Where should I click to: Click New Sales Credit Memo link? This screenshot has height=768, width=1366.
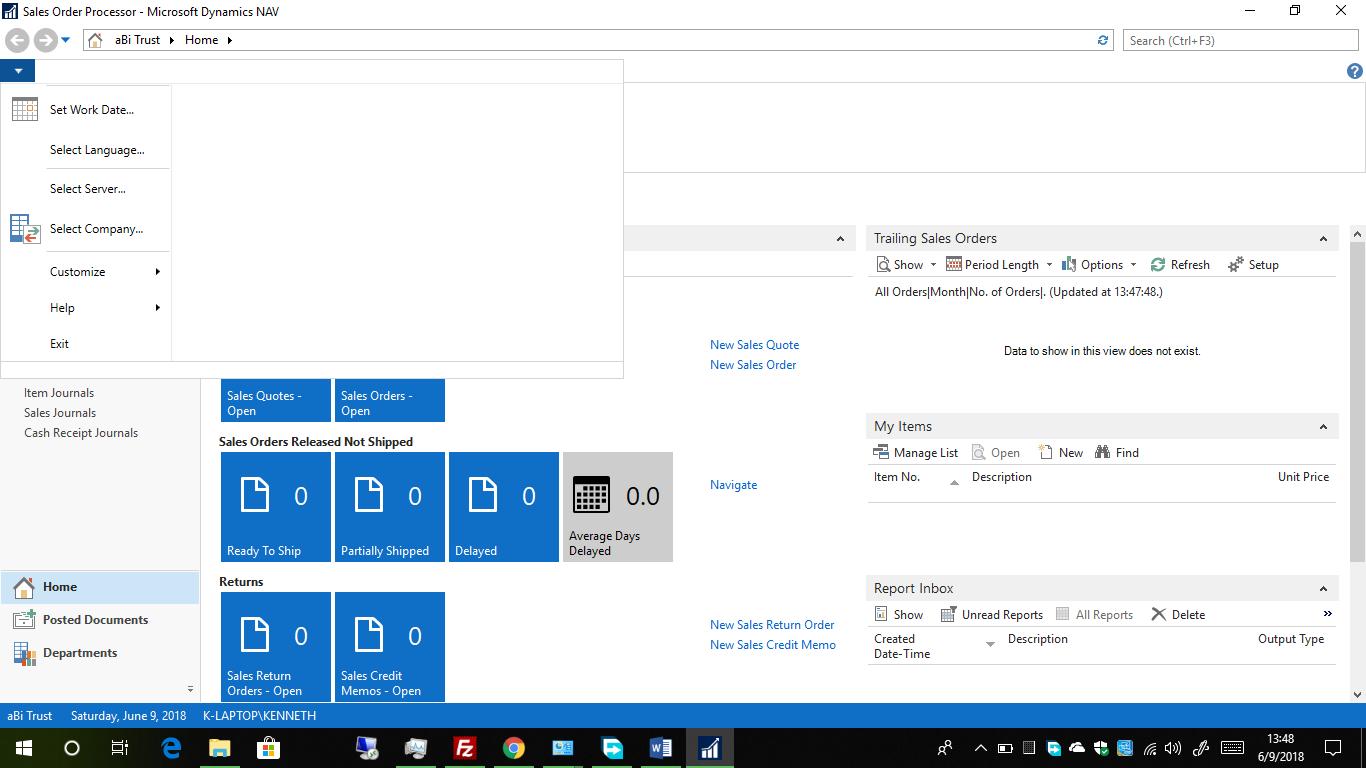[773, 645]
